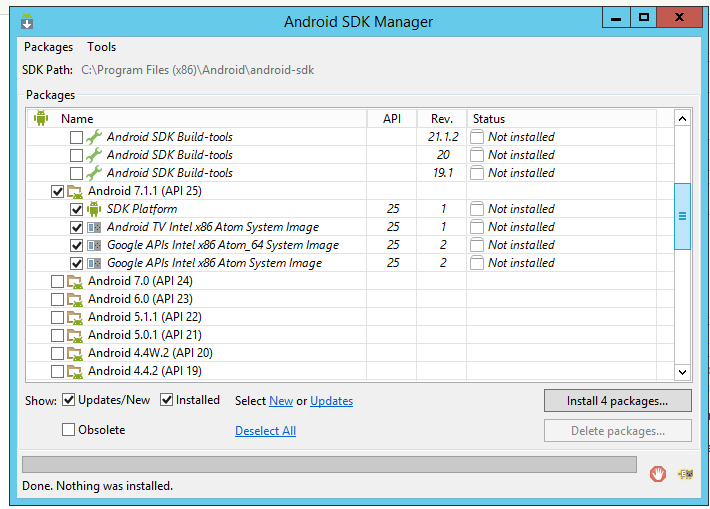Viewport: 710px width, 509px height.
Task: Toggle the Installed show filter
Action: coord(167,400)
